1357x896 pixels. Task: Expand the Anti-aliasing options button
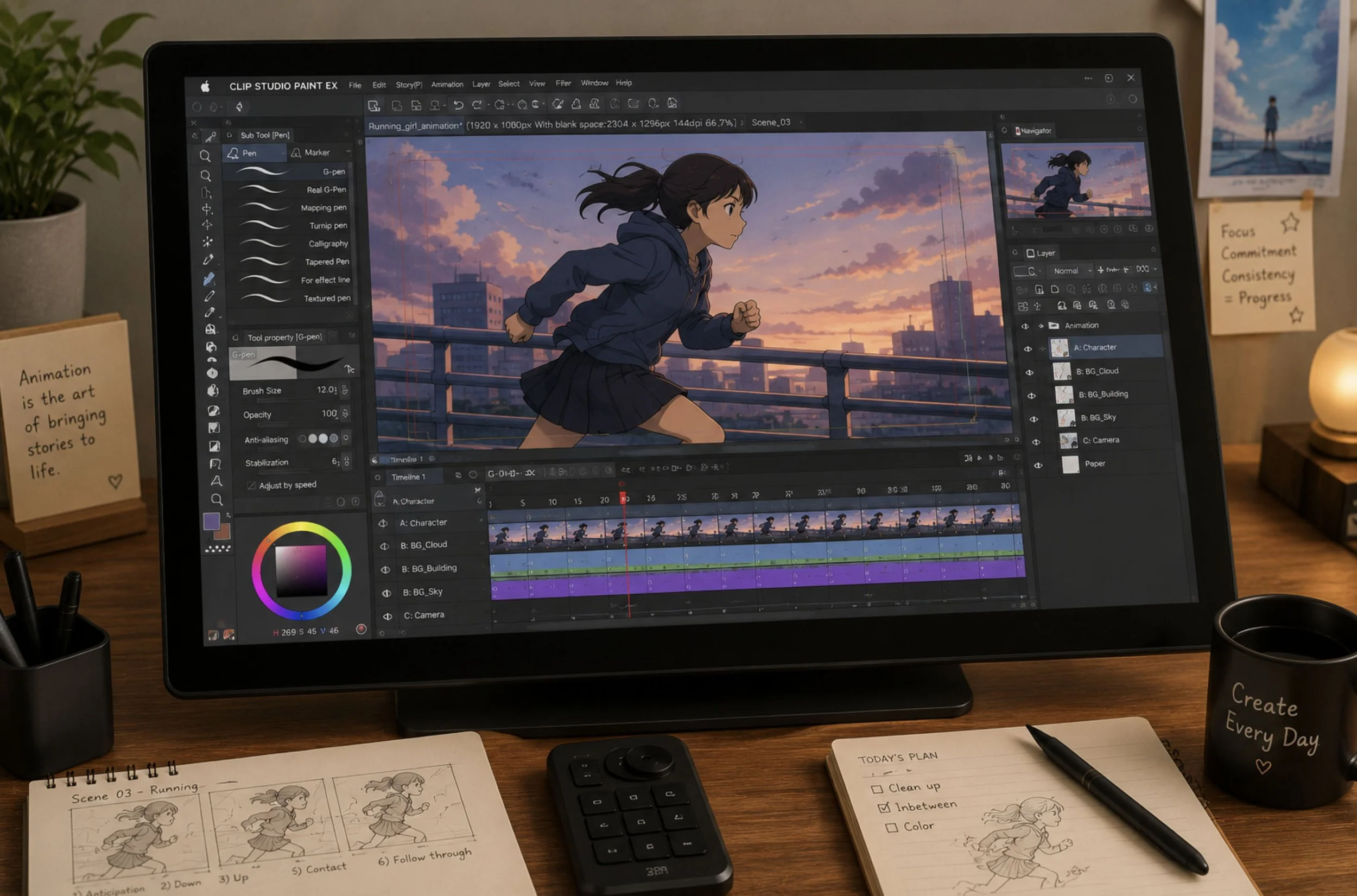tap(346, 439)
